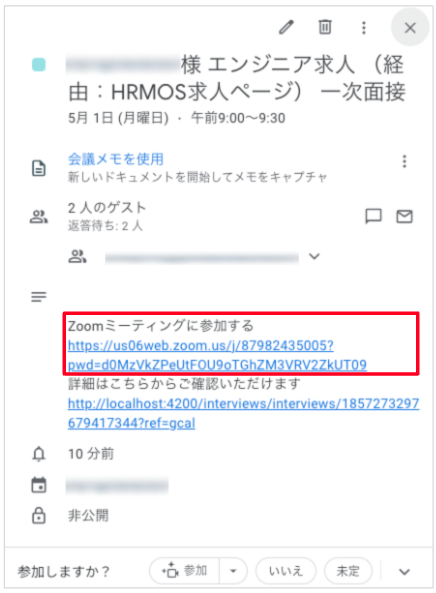Click the guest group people icon
Screen dimensions: 436x593
point(77,256)
